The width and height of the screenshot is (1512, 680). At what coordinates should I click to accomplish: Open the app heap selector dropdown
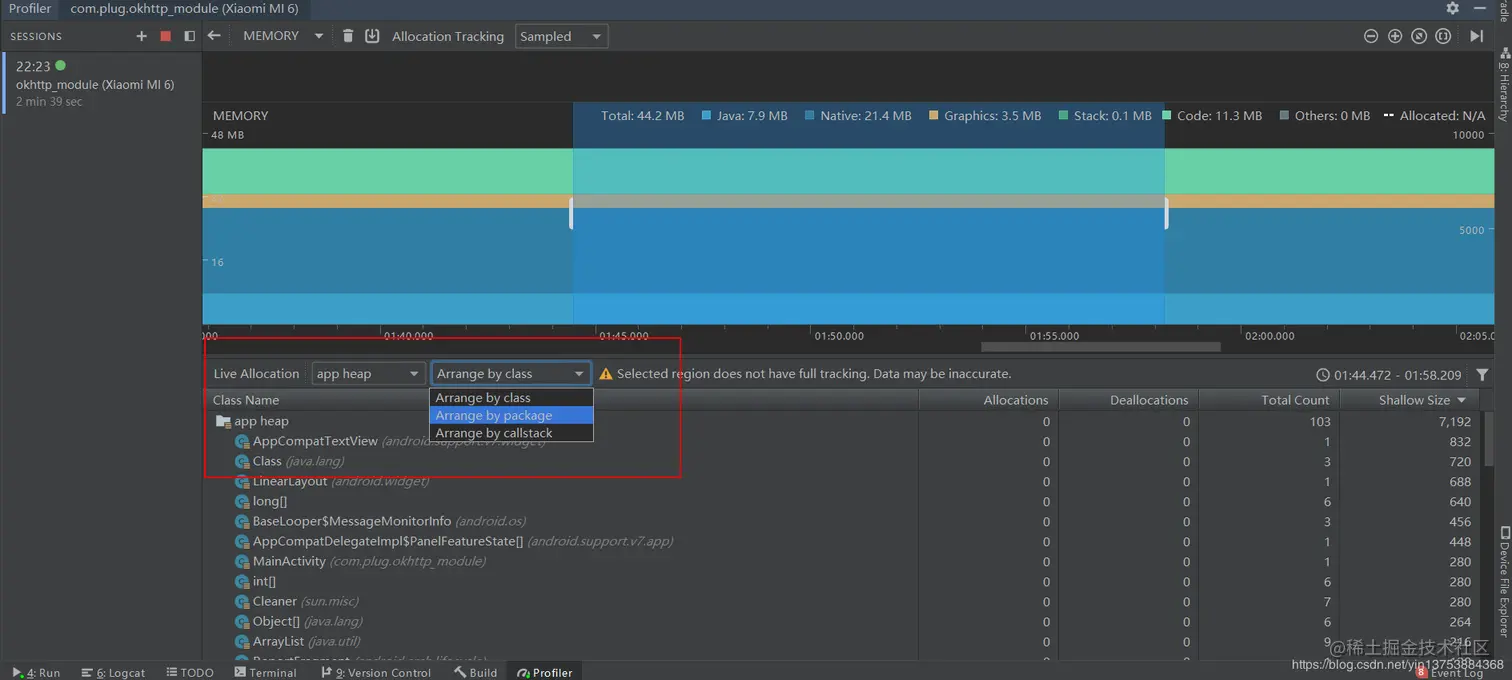tap(368, 373)
